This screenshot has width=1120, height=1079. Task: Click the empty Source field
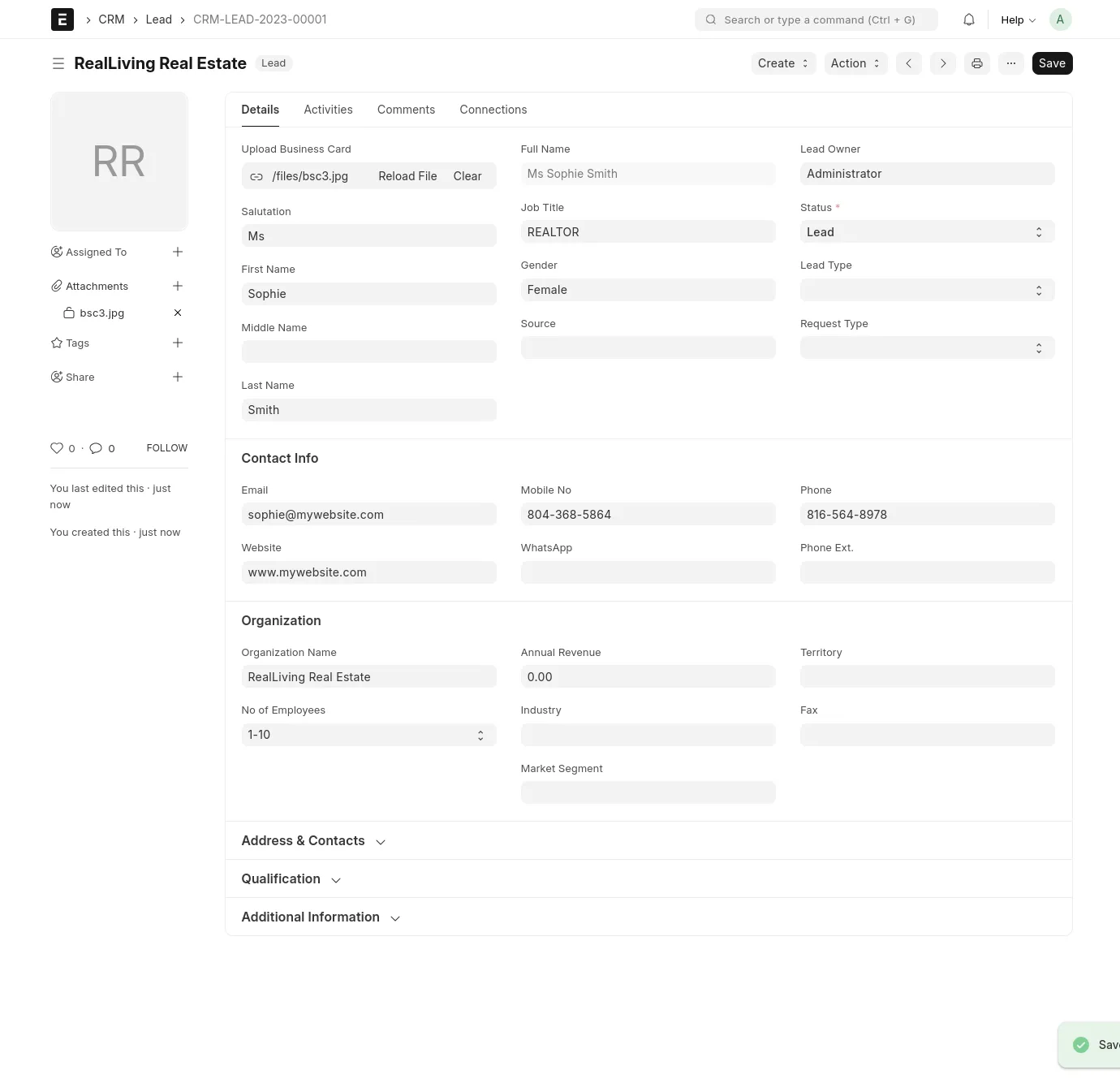pos(648,348)
